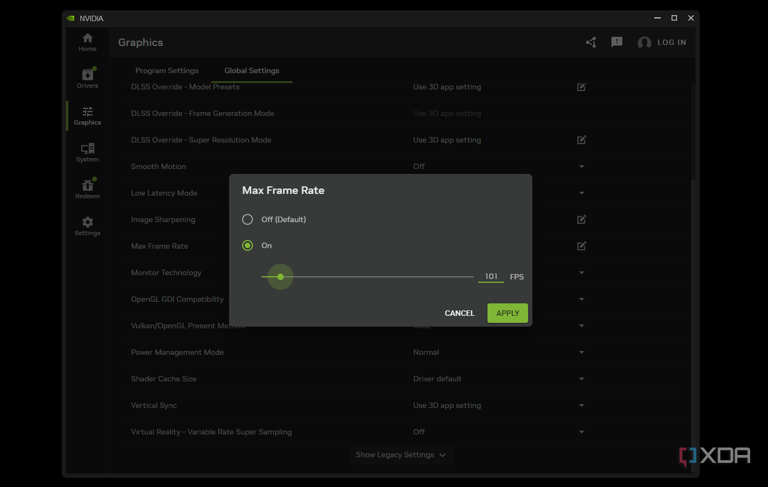The width and height of the screenshot is (768, 487).
Task: Edit DLSS Override Model Presets setting
Action: coord(581,87)
